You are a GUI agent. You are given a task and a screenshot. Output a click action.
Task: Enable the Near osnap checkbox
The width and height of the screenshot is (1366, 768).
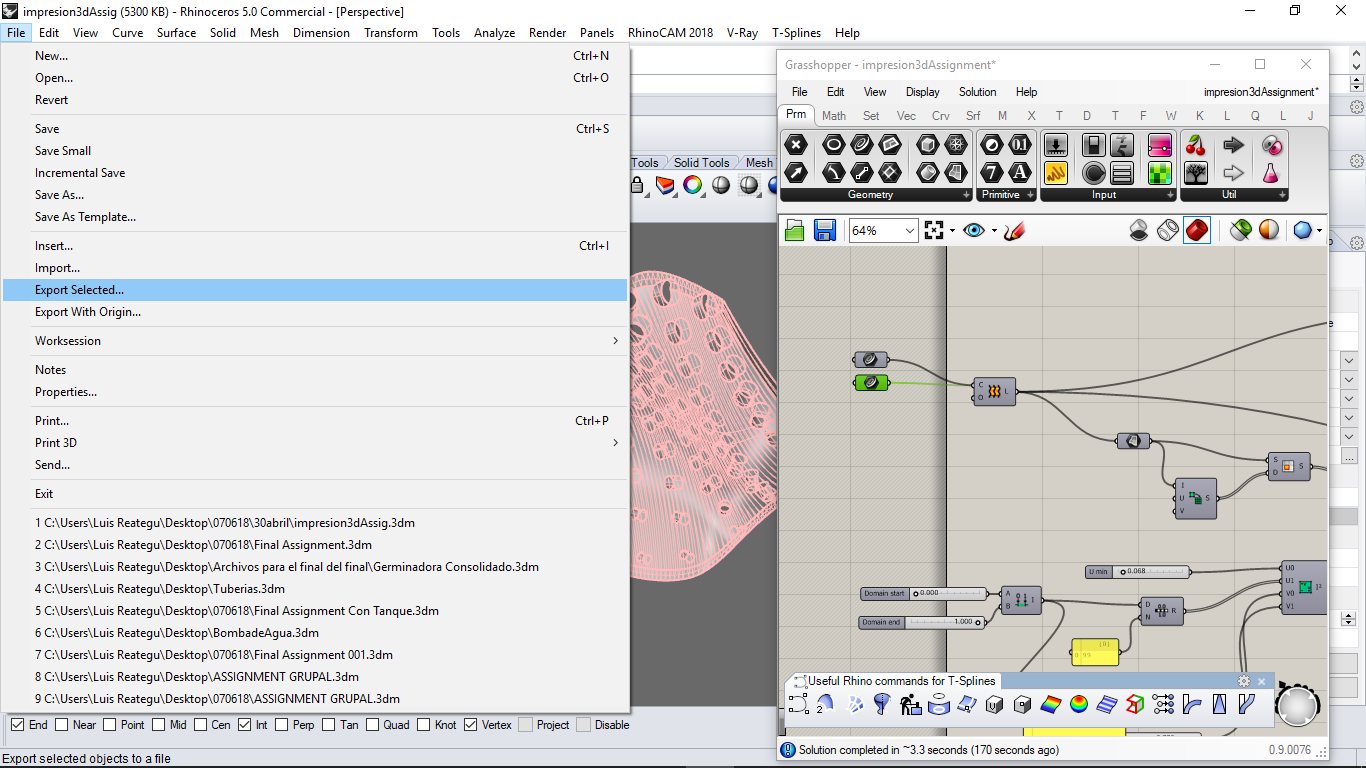62,725
